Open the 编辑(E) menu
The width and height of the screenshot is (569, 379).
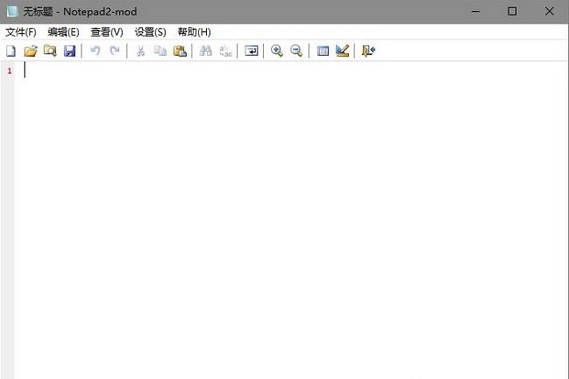click(x=63, y=32)
